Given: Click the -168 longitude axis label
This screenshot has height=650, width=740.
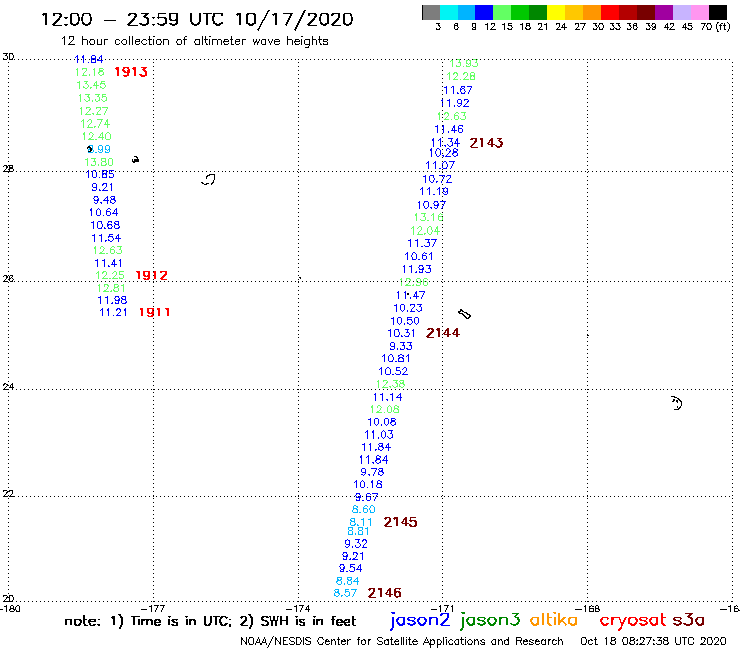Looking at the screenshot, I should tap(589, 608).
